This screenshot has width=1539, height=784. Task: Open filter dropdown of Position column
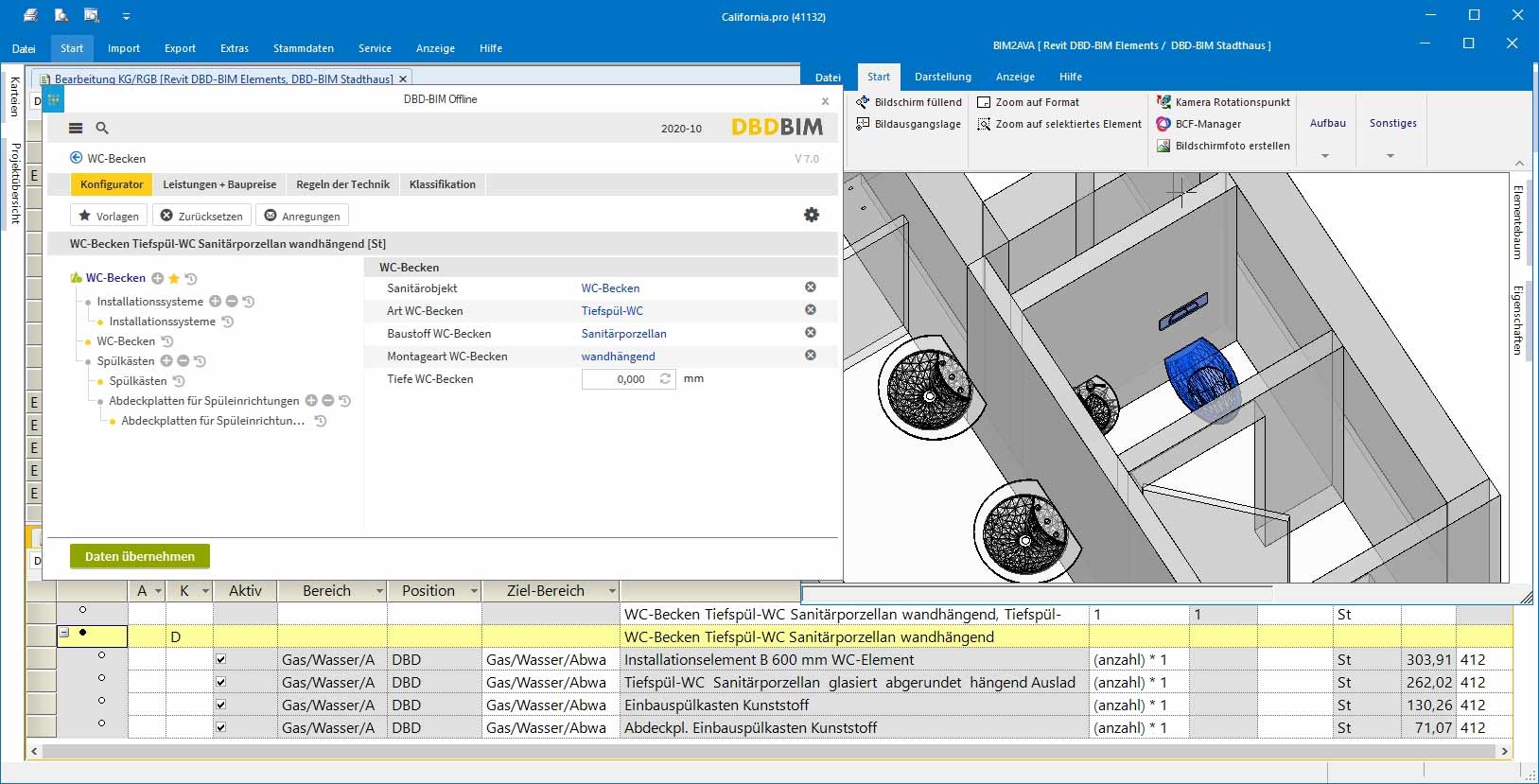click(x=474, y=591)
